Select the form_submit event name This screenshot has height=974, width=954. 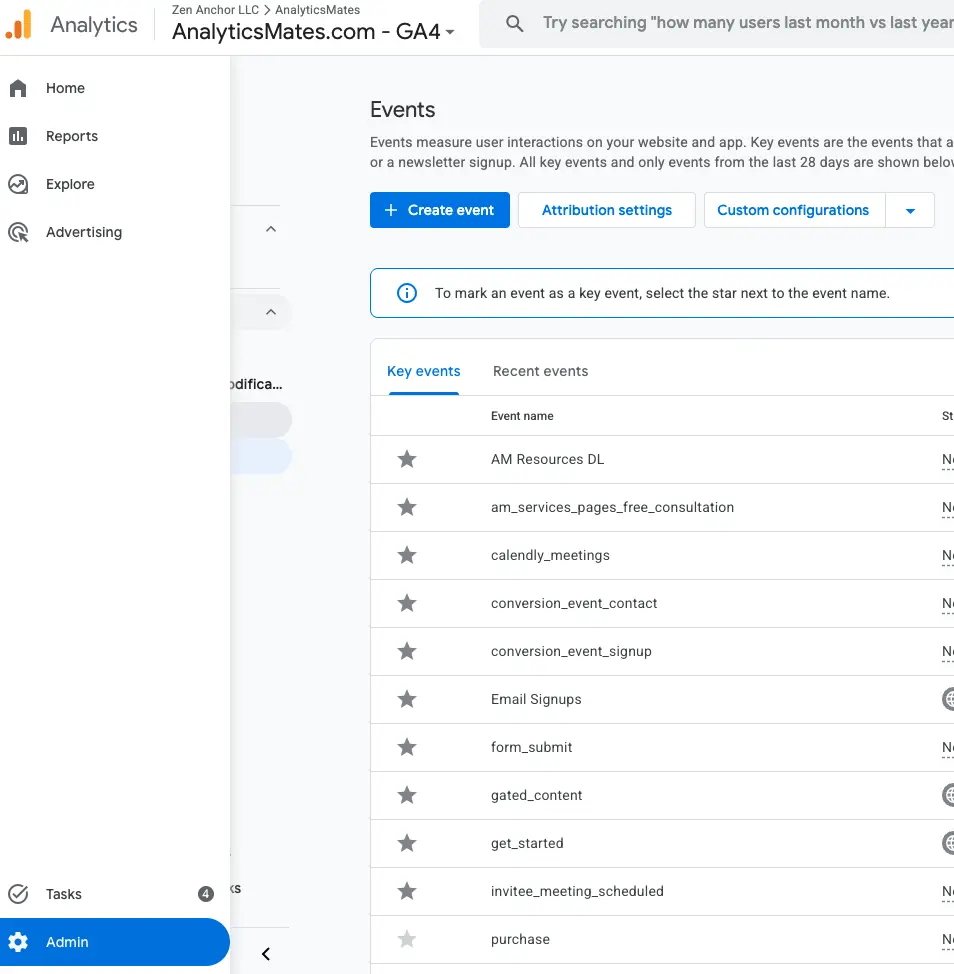(x=531, y=747)
